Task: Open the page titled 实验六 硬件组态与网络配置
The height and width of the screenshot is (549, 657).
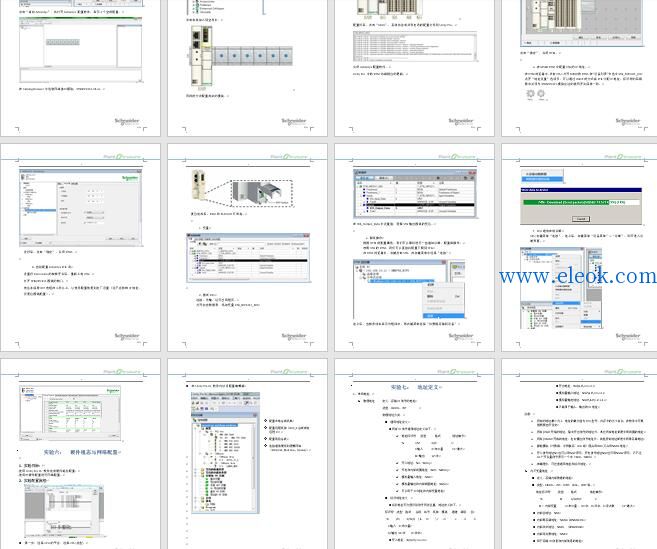Action: 80,454
